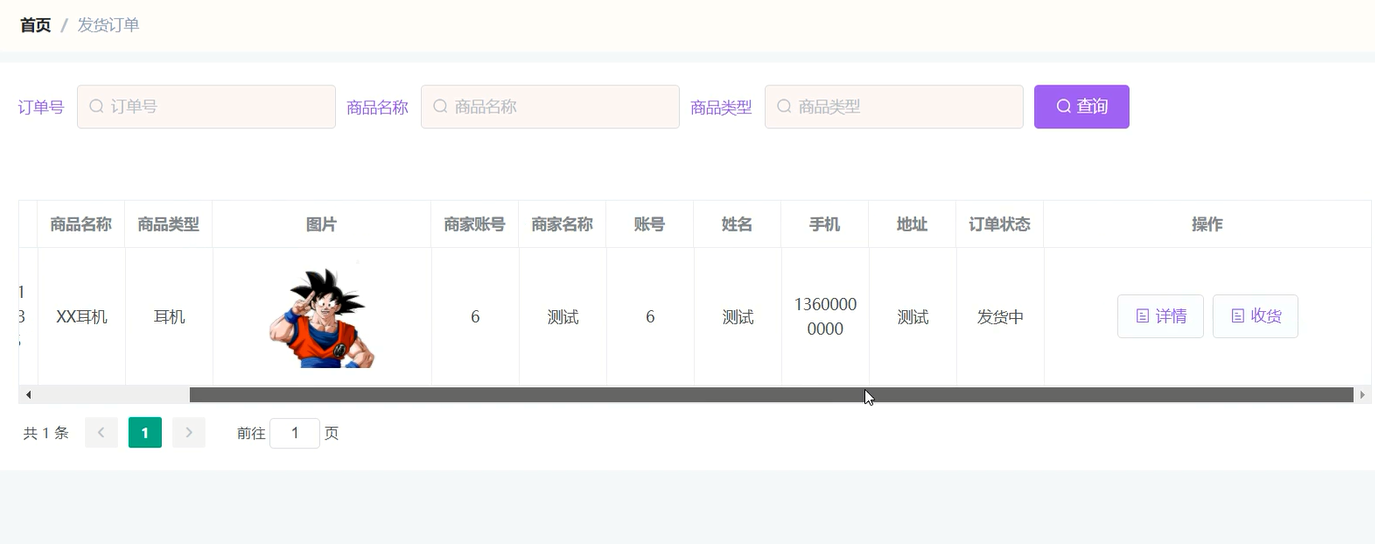Image resolution: width=1375 pixels, height=544 pixels.
Task: Go to next page with right chevron
Action: point(189,433)
